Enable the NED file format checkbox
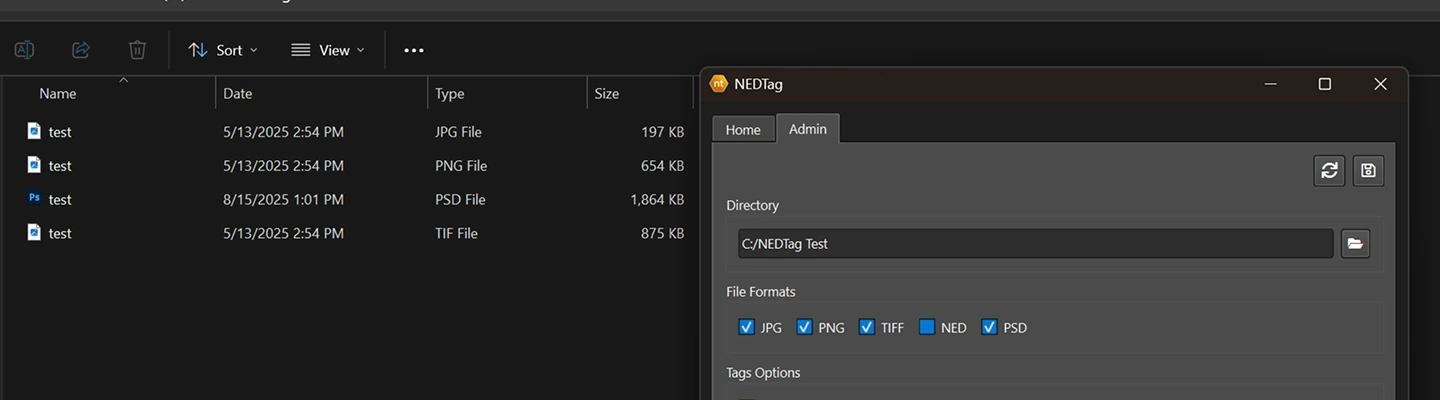The image size is (1440, 400). click(927, 327)
